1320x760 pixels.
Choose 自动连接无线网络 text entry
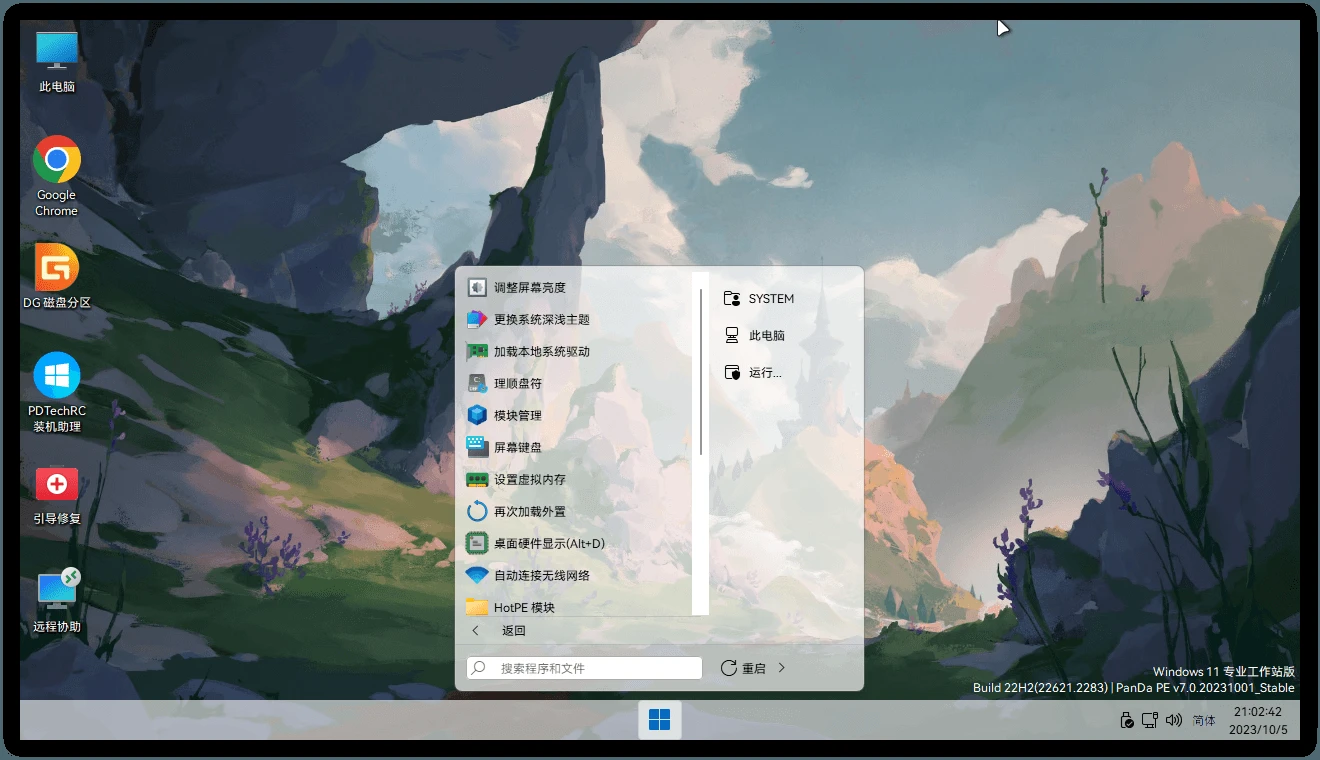542,575
